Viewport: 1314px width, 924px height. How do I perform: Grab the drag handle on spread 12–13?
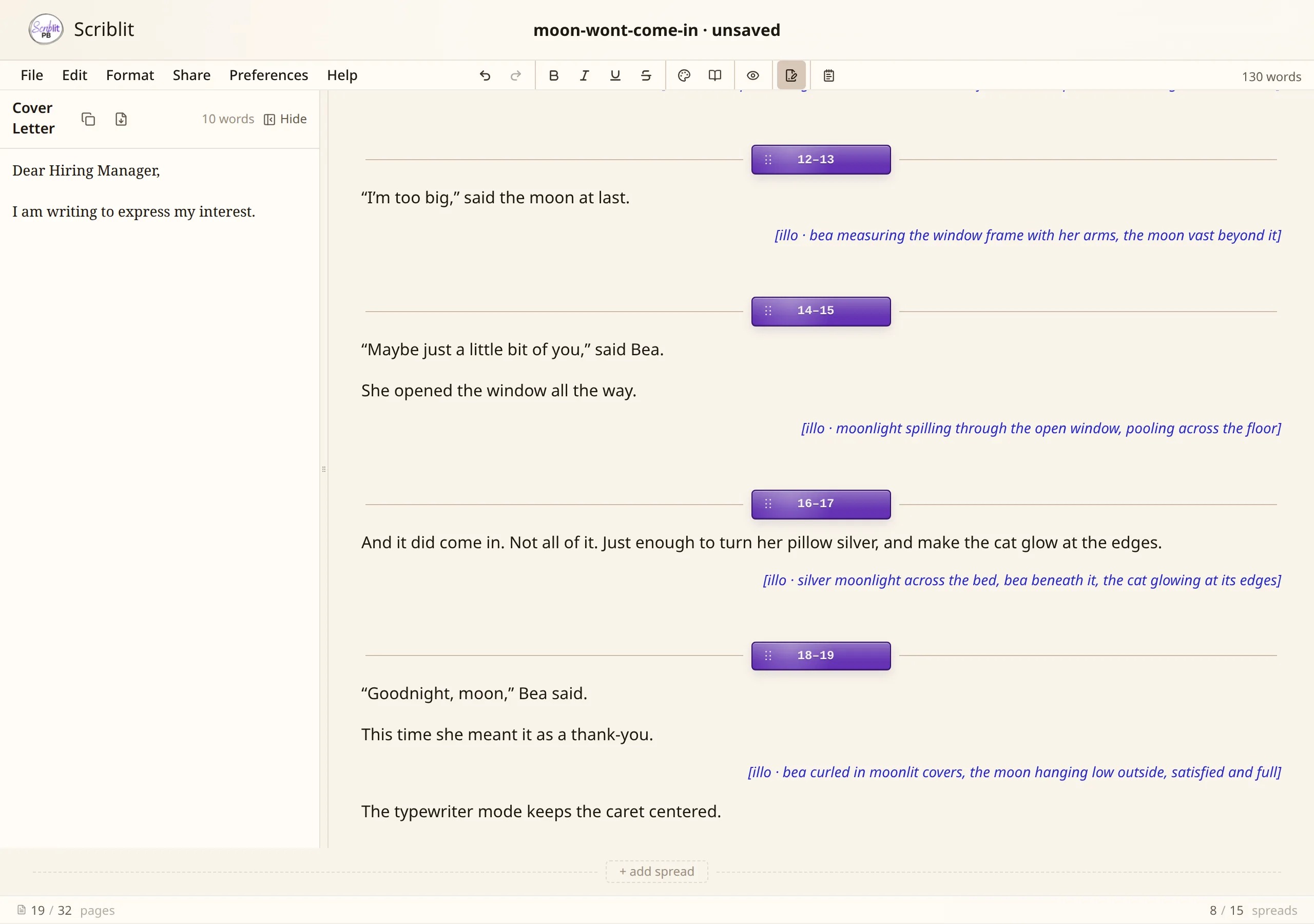click(x=768, y=160)
